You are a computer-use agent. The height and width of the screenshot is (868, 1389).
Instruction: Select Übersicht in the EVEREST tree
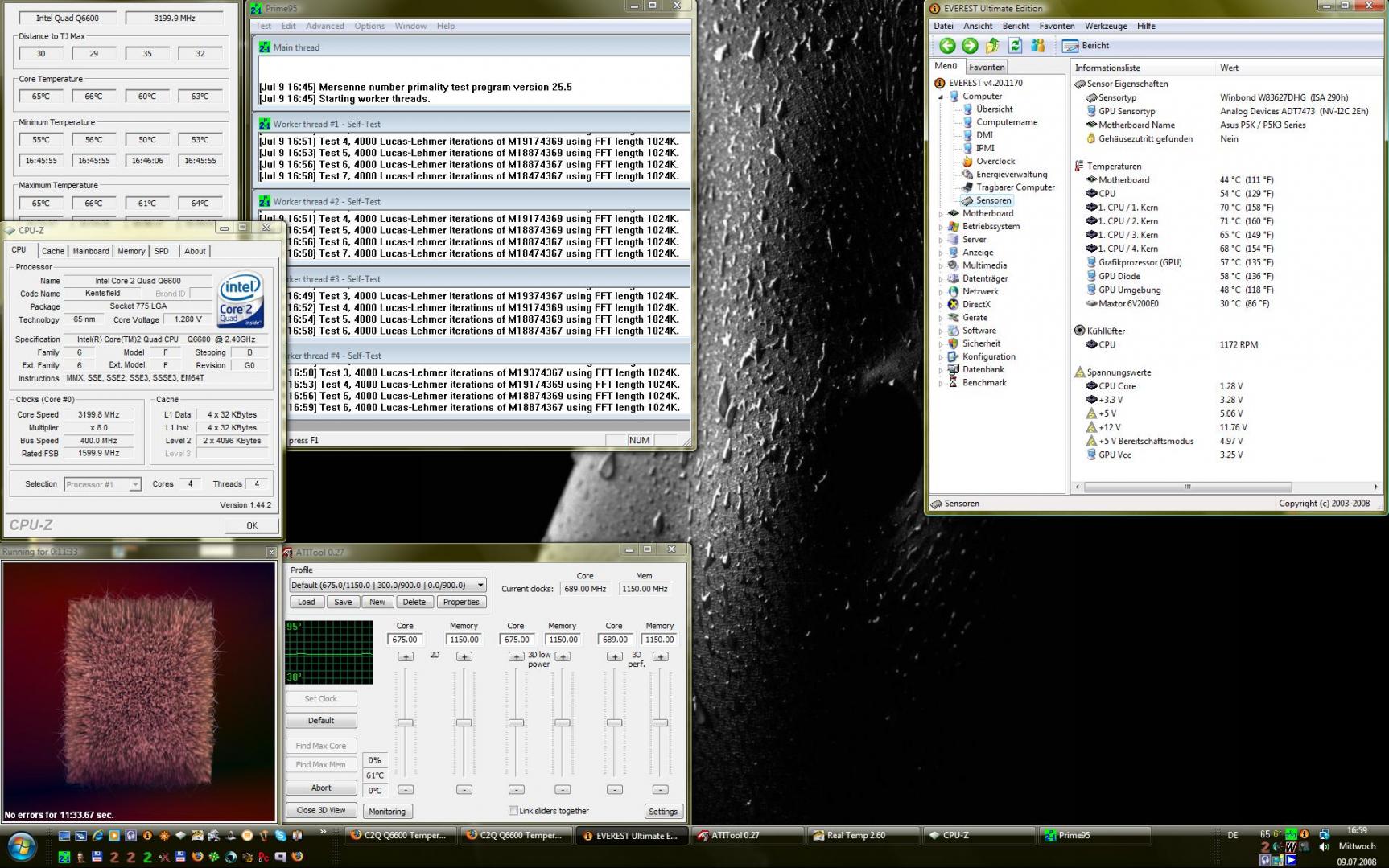(x=995, y=109)
